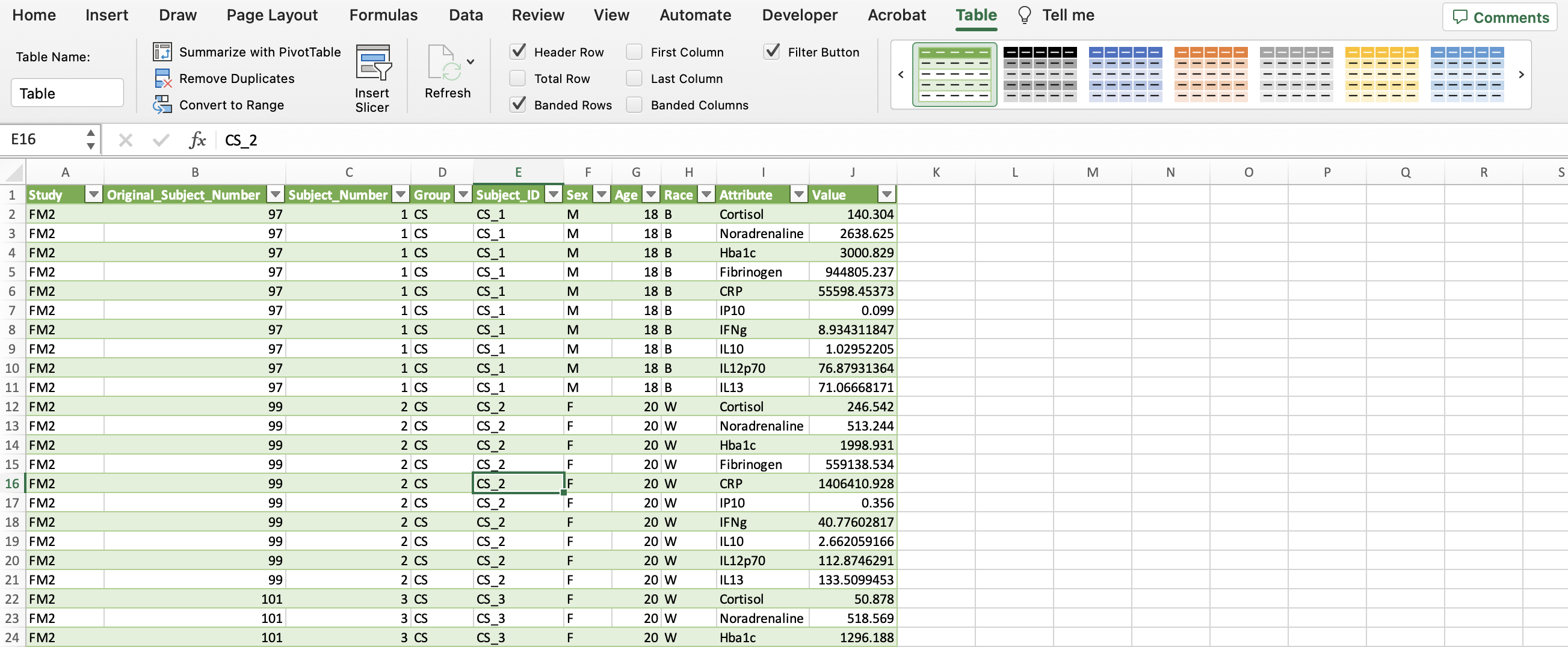This screenshot has width=1568, height=647.
Task: Click the Table Name input field
Action: click(x=67, y=93)
